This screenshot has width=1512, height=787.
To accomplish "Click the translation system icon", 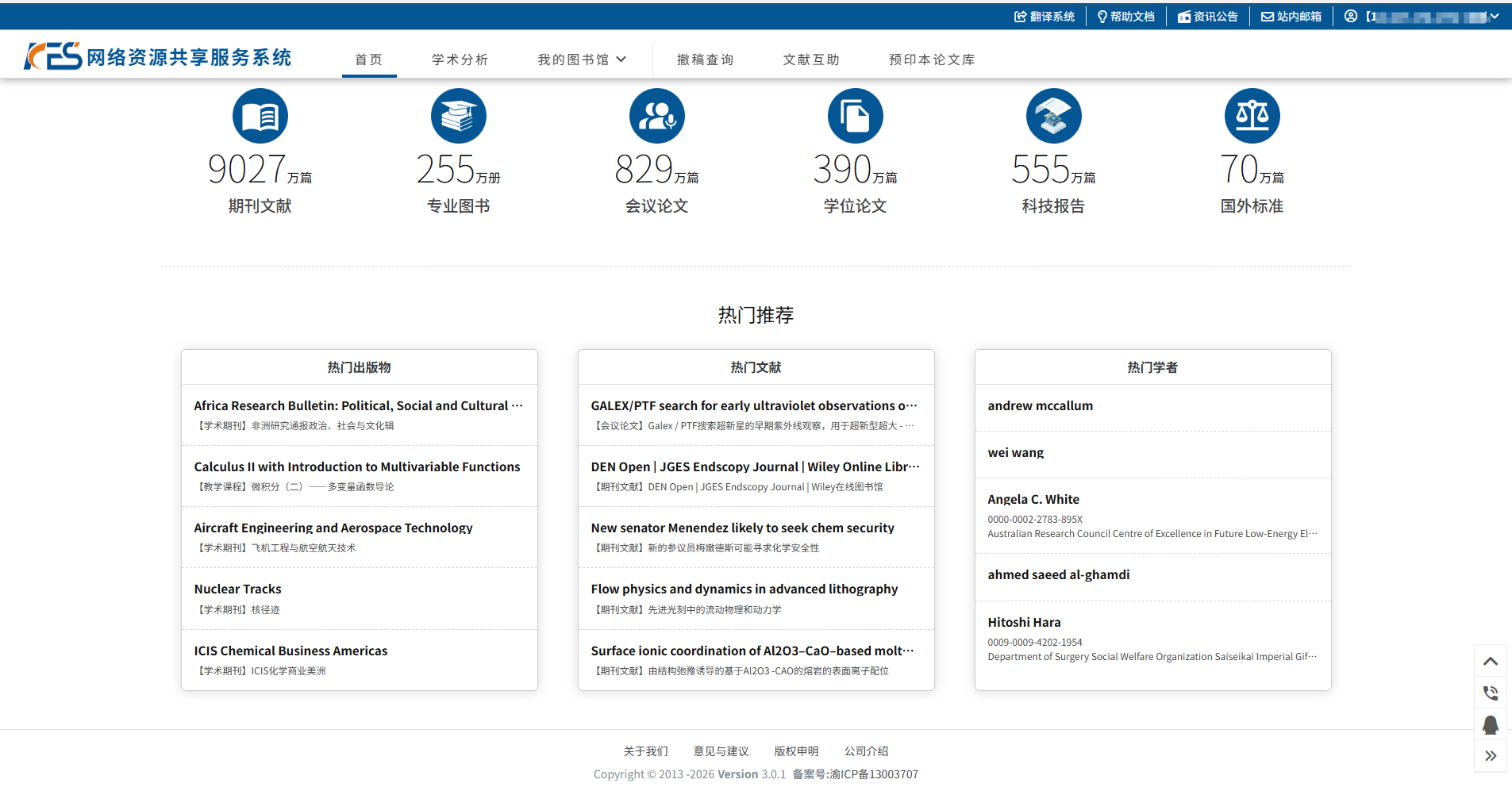I will click(1021, 17).
